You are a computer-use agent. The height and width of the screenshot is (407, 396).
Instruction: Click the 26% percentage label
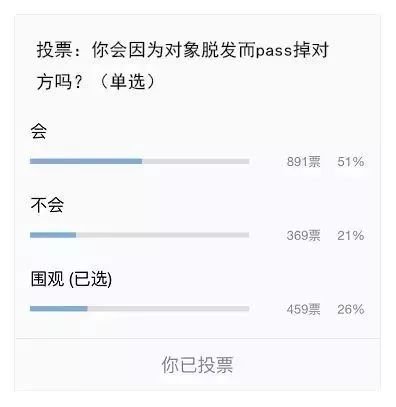pos(351,309)
